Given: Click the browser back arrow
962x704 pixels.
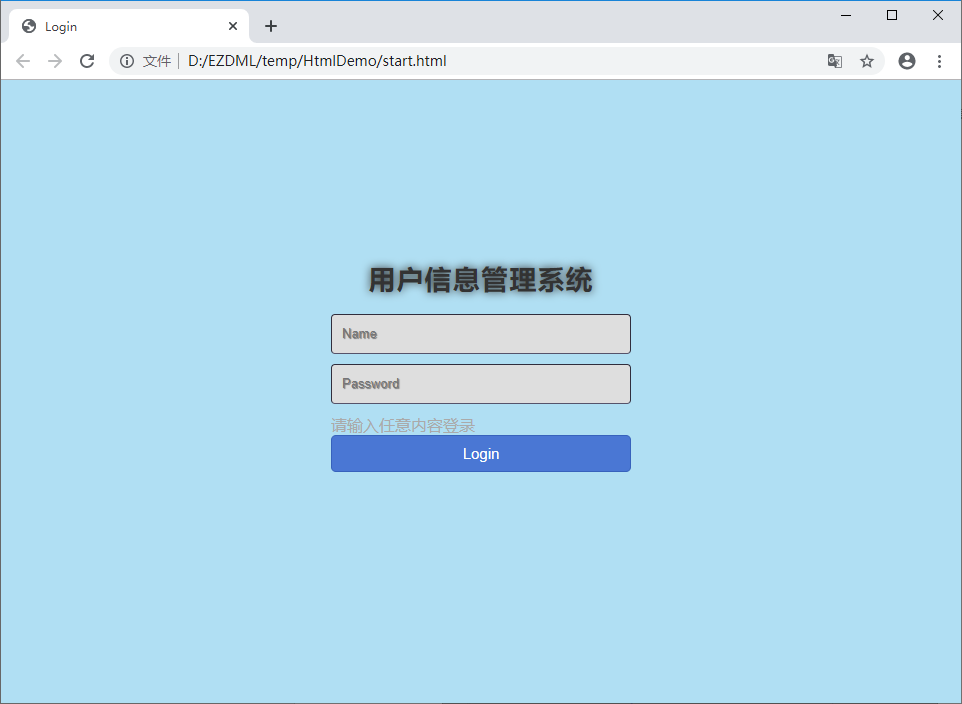Looking at the screenshot, I should (x=23, y=61).
